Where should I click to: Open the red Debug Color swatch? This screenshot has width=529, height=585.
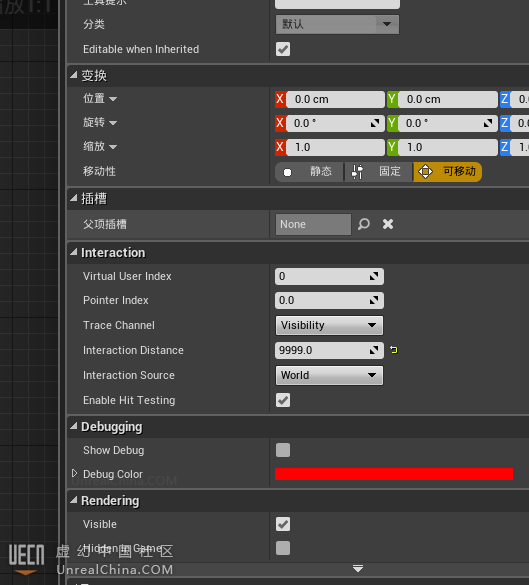click(x=394, y=474)
